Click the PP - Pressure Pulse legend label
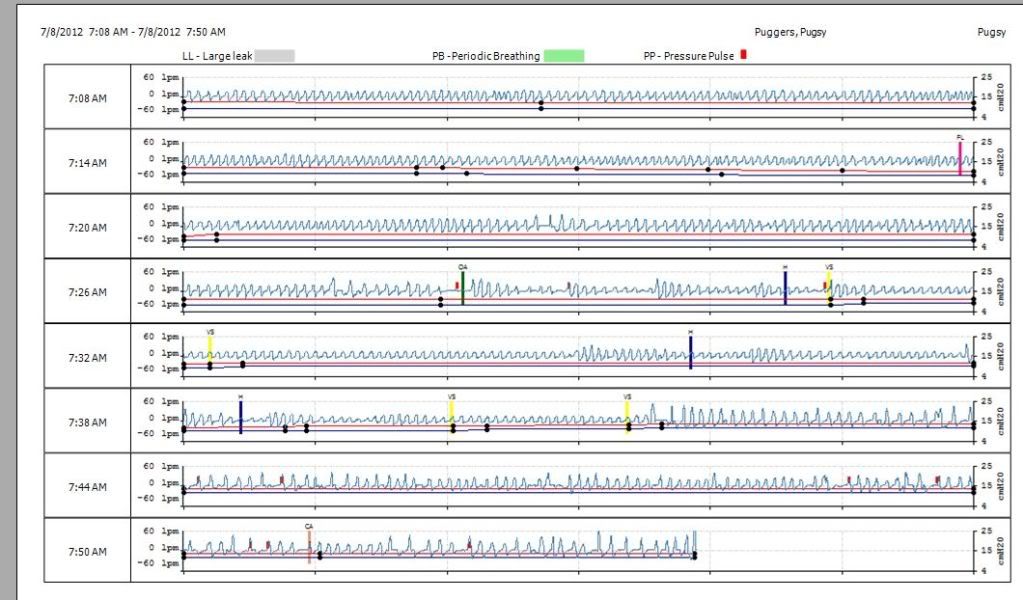This screenshot has width=1023, height=600. click(689, 56)
